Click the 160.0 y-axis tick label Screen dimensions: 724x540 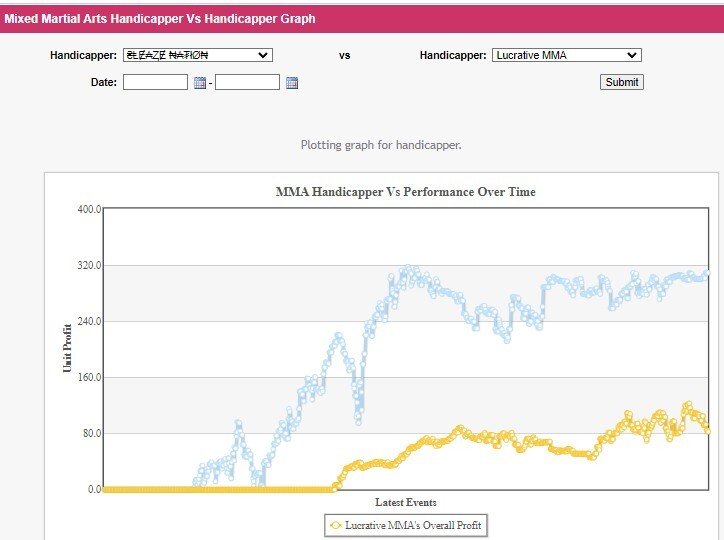89,377
